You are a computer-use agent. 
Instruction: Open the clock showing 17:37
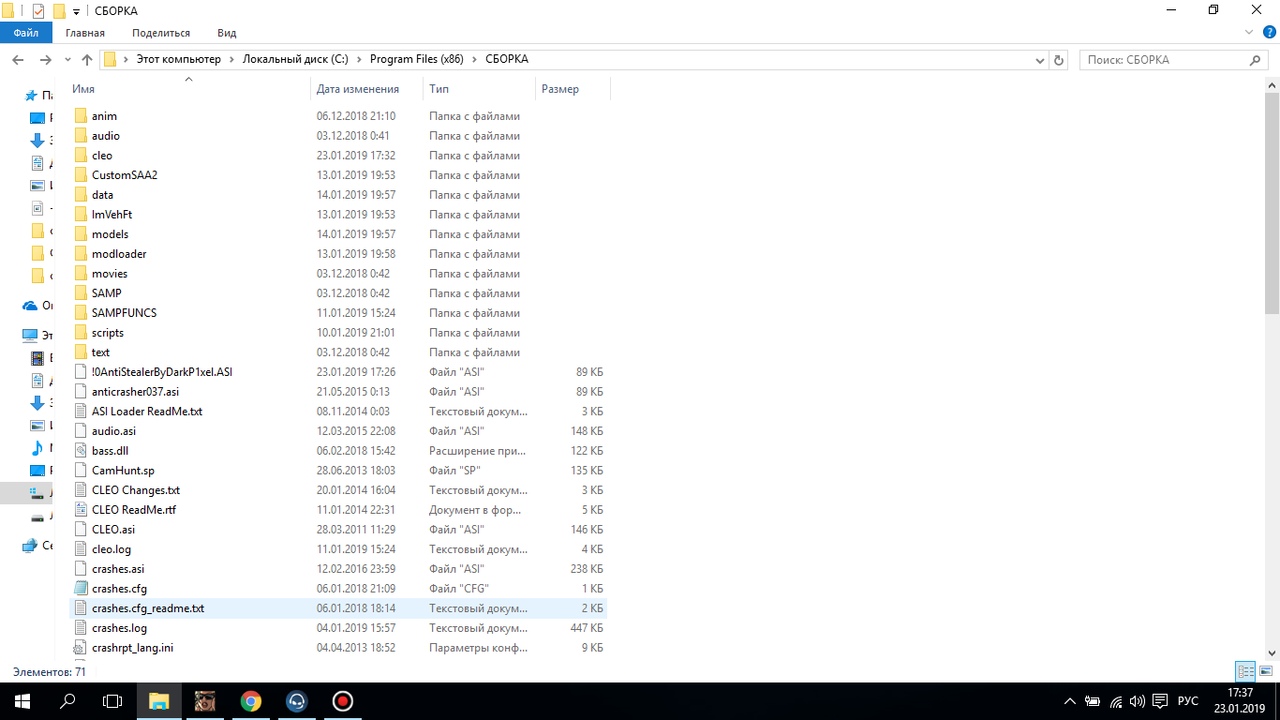point(1240,693)
